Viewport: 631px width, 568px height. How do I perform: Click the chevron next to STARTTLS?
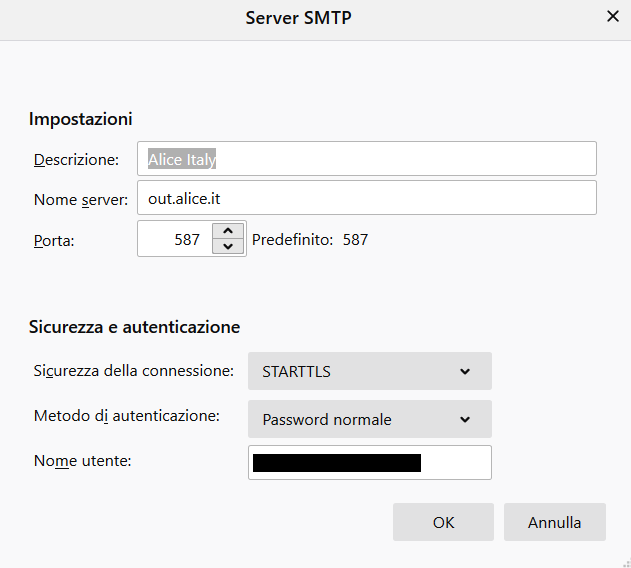click(465, 372)
